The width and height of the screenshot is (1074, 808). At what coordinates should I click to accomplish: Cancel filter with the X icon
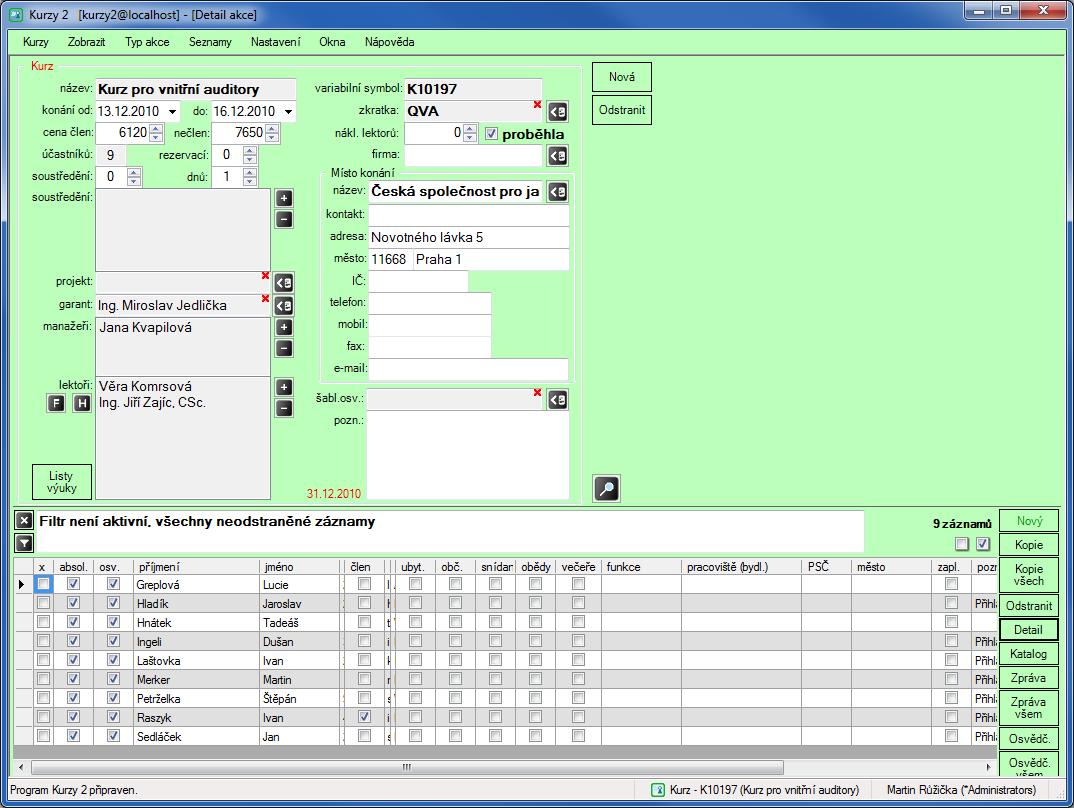24,520
